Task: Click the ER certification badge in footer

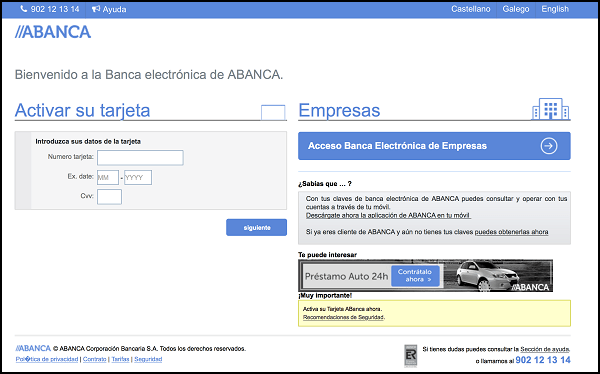Action: point(411,356)
